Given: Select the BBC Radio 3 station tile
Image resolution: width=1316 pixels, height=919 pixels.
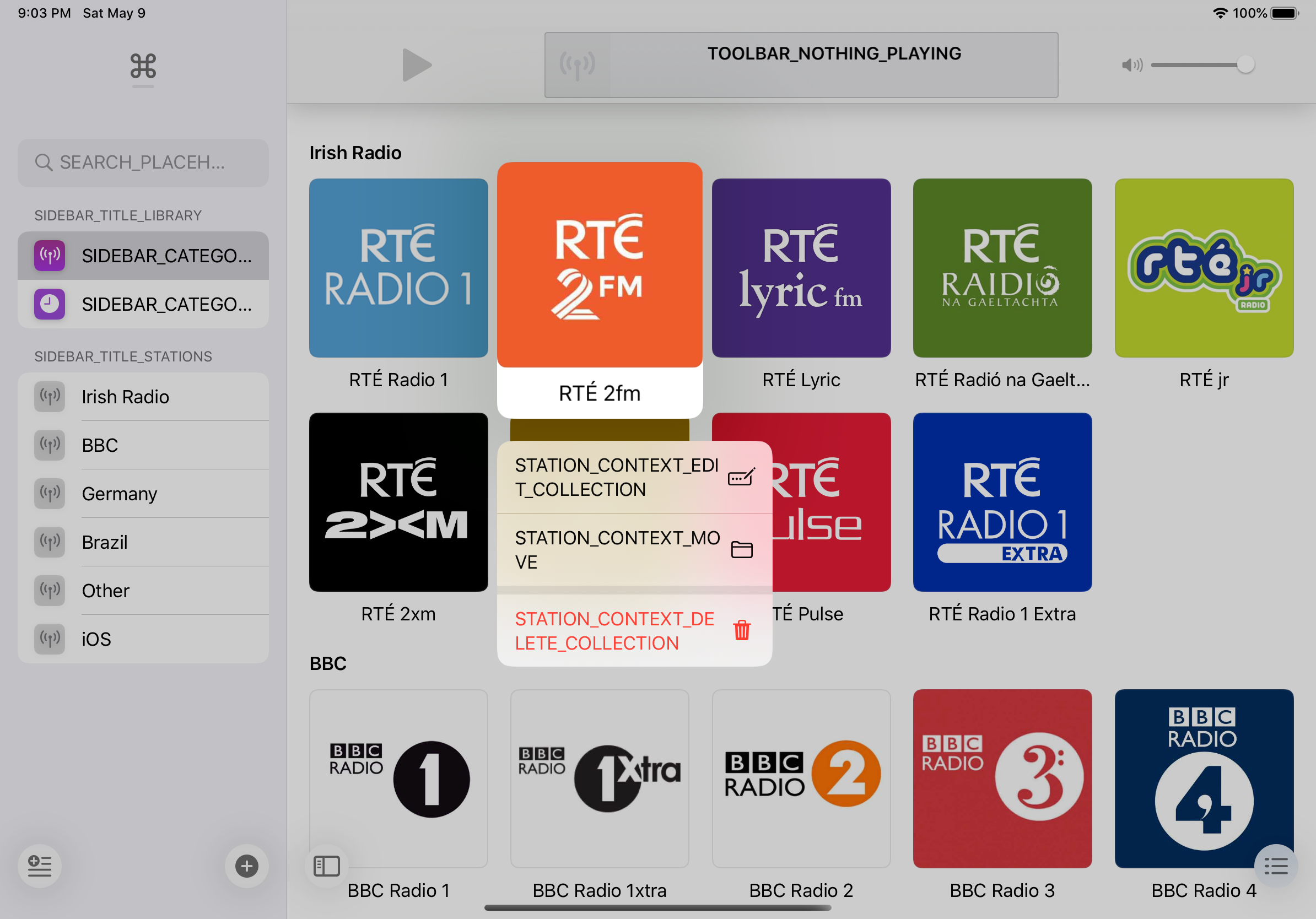Looking at the screenshot, I should [1002, 778].
